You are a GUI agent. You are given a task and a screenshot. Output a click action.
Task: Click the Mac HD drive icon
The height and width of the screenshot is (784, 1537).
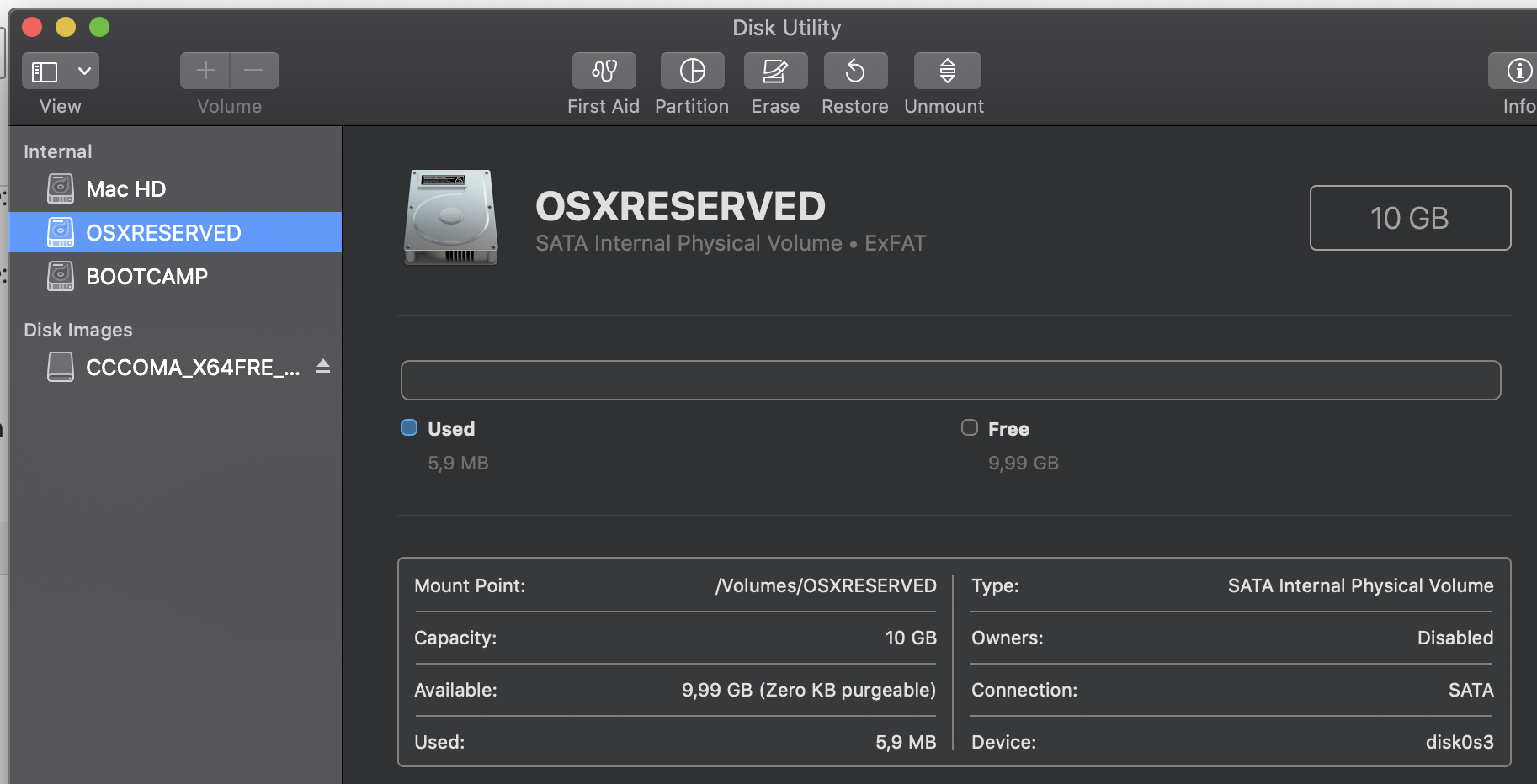pyautogui.click(x=61, y=188)
